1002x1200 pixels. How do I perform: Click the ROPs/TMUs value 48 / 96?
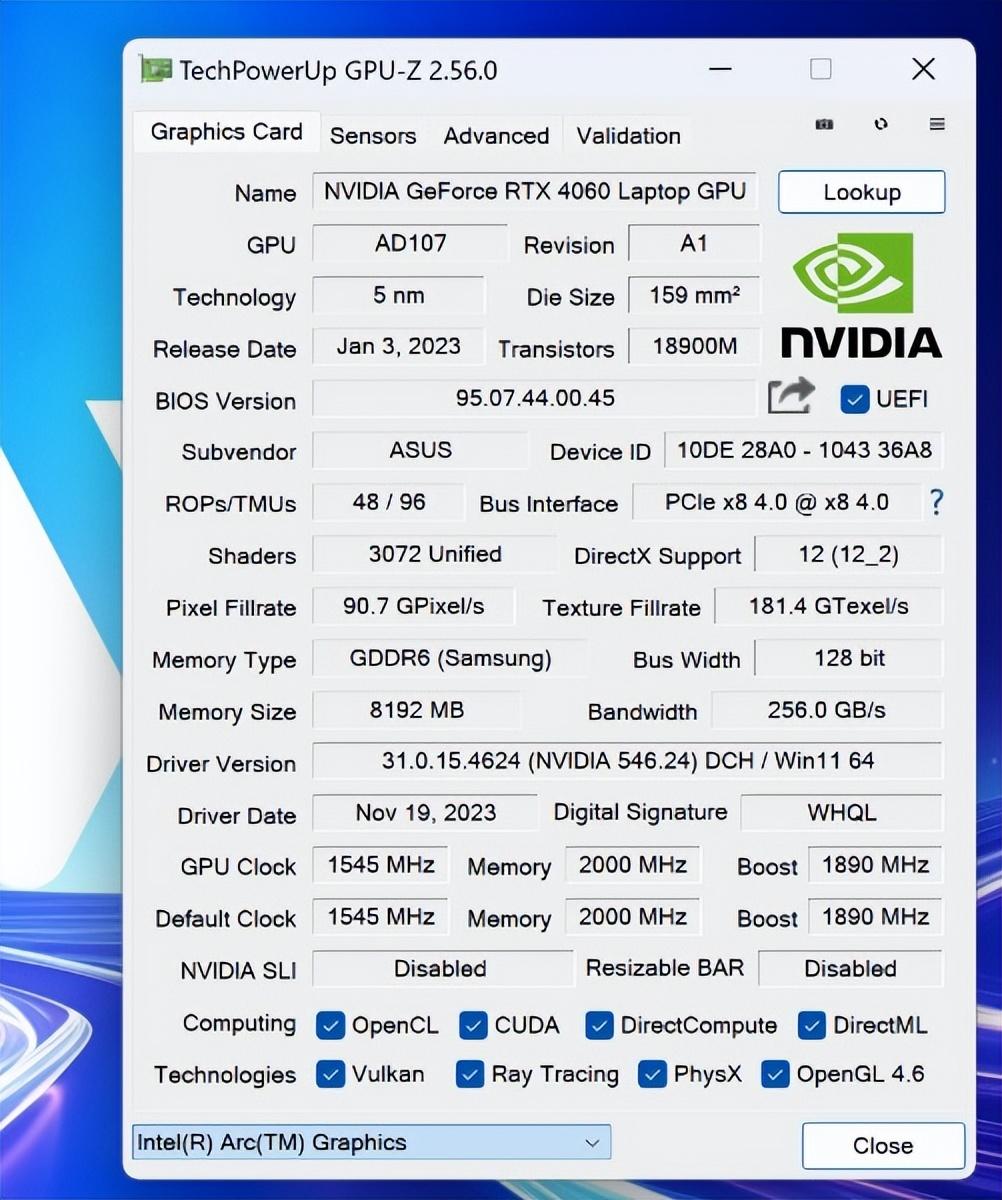pyautogui.click(x=388, y=502)
